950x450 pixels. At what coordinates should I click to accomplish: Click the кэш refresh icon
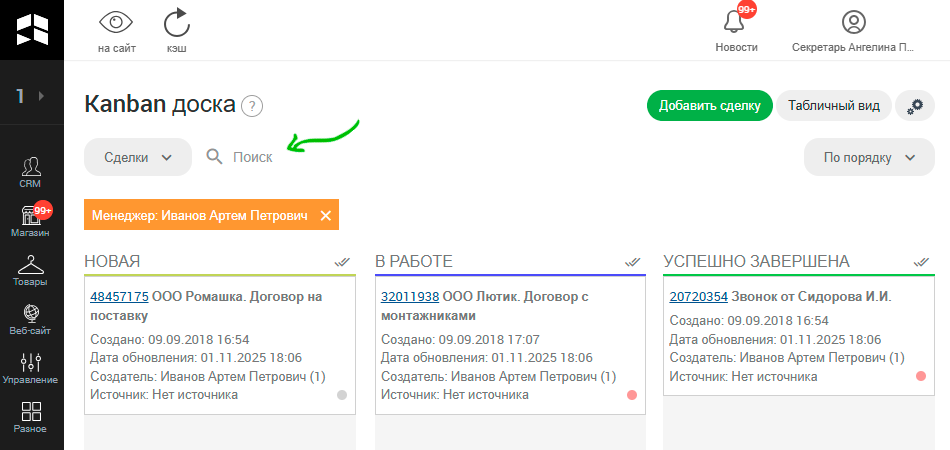tap(176, 23)
